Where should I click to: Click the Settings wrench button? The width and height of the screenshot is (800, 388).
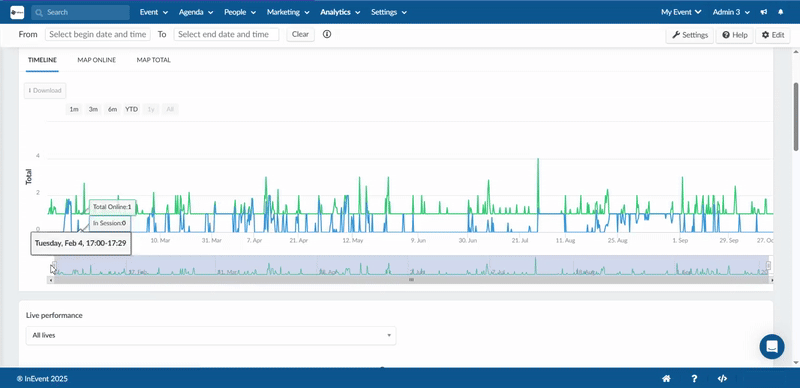click(x=690, y=35)
